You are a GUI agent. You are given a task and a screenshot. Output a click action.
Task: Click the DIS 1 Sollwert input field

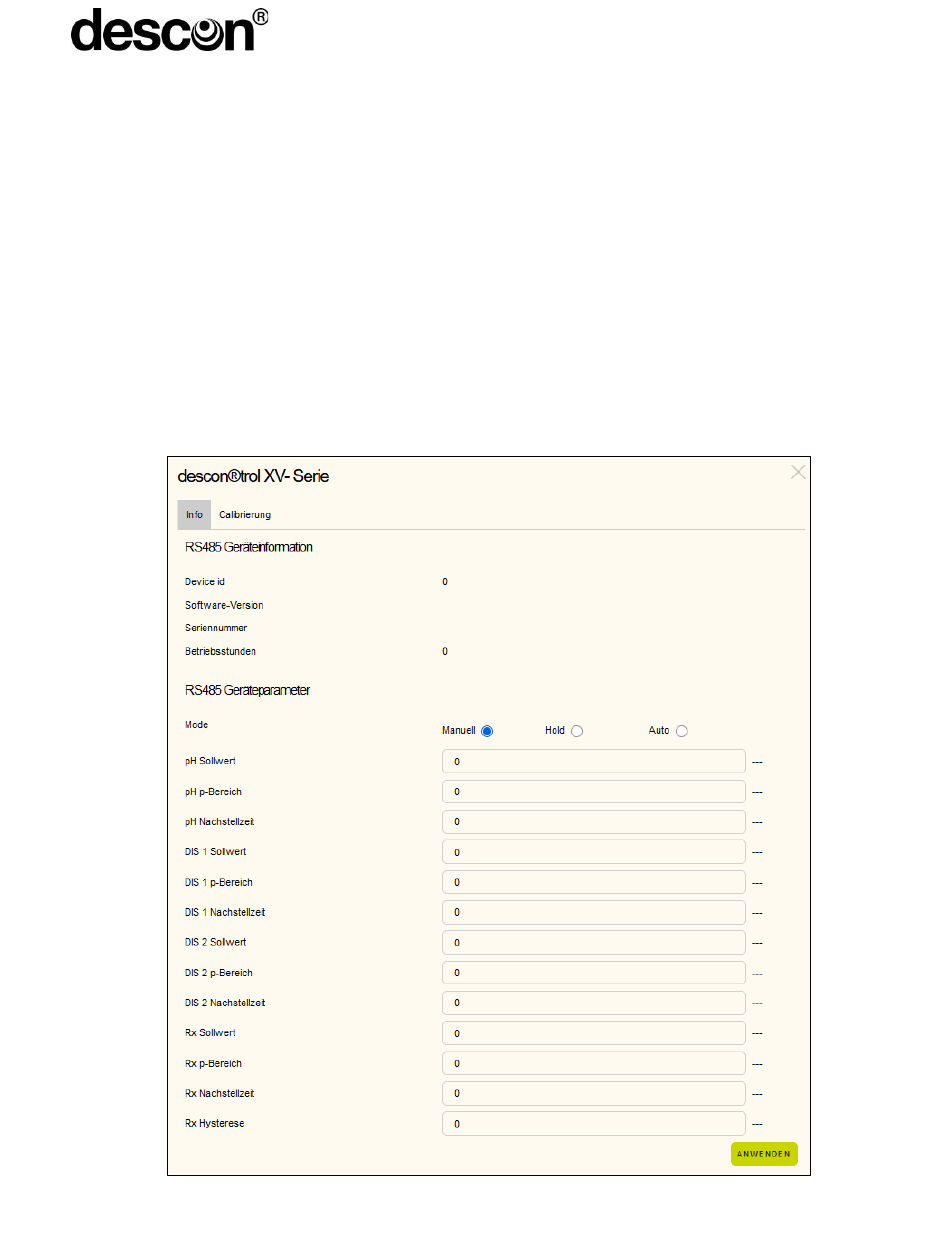594,852
